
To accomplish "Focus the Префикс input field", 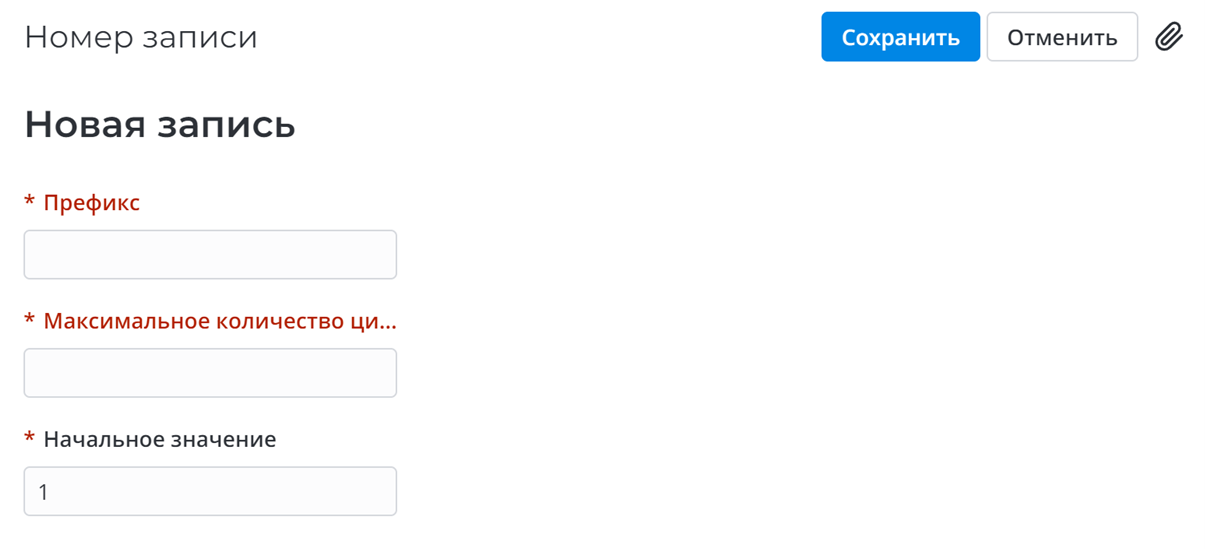I will 210,255.
